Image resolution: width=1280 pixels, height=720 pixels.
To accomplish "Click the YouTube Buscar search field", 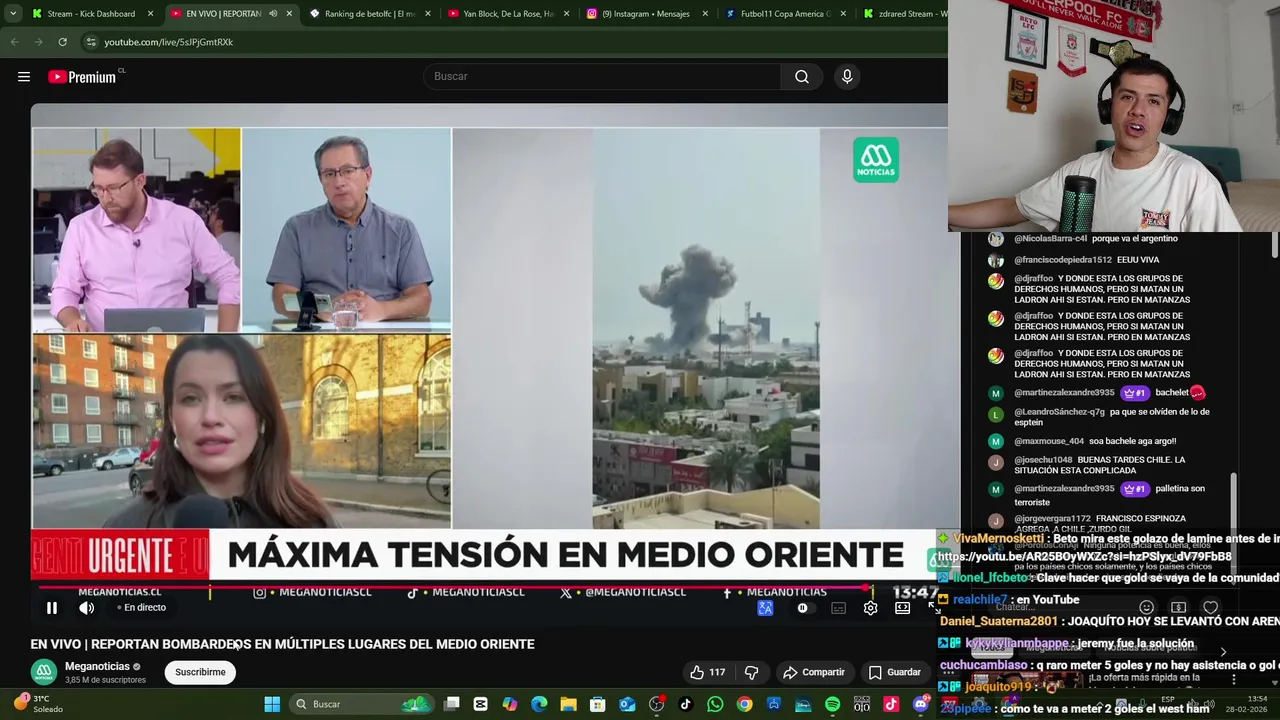I will pos(603,77).
